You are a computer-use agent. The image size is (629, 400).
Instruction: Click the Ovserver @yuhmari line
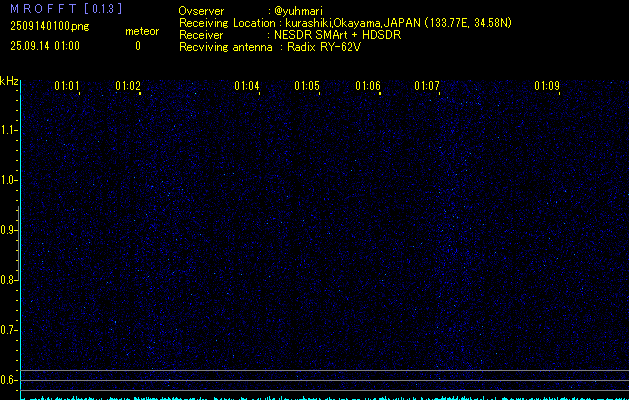[x=251, y=11]
